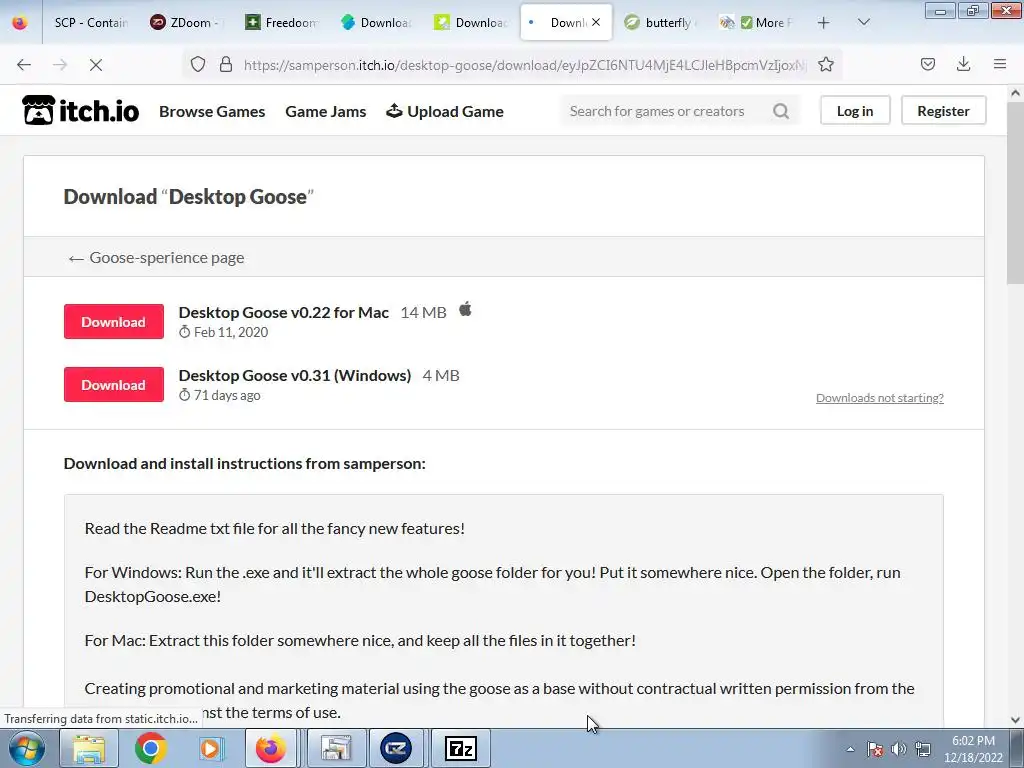Image resolution: width=1024 pixels, height=768 pixels.
Task: Stop page loading with the X button
Action: (x=96, y=65)
